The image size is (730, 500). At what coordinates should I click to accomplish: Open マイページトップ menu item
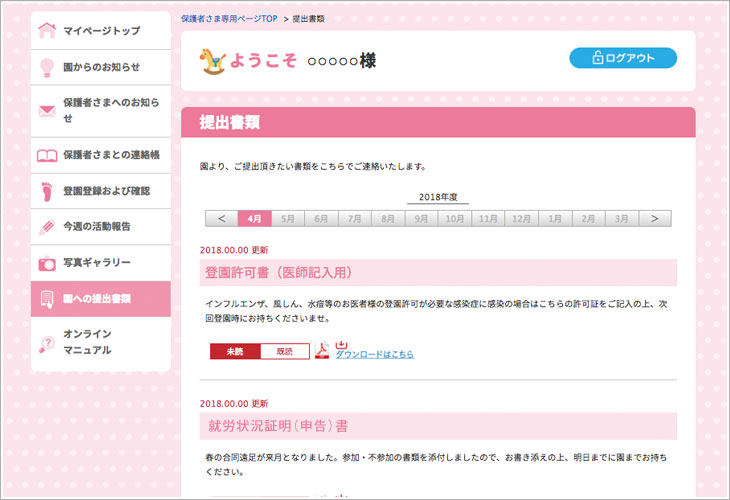(x=101, y=30)
